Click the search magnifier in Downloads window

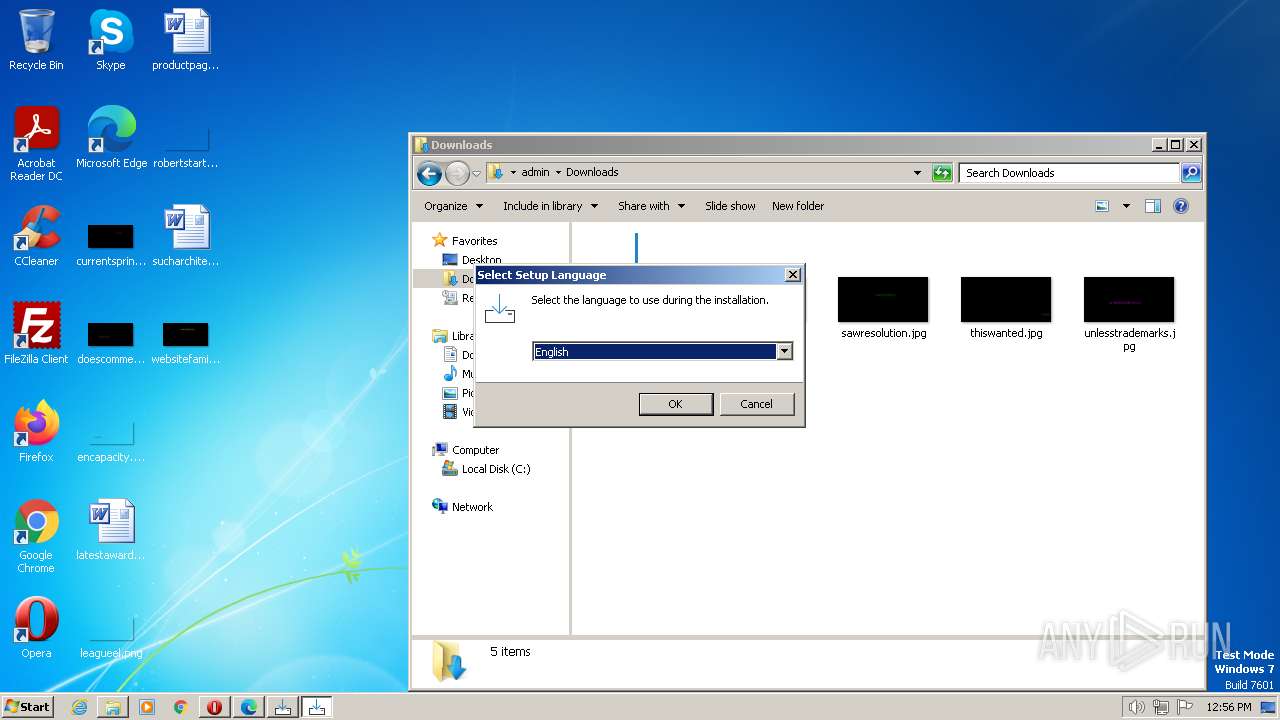(1191, 173)
